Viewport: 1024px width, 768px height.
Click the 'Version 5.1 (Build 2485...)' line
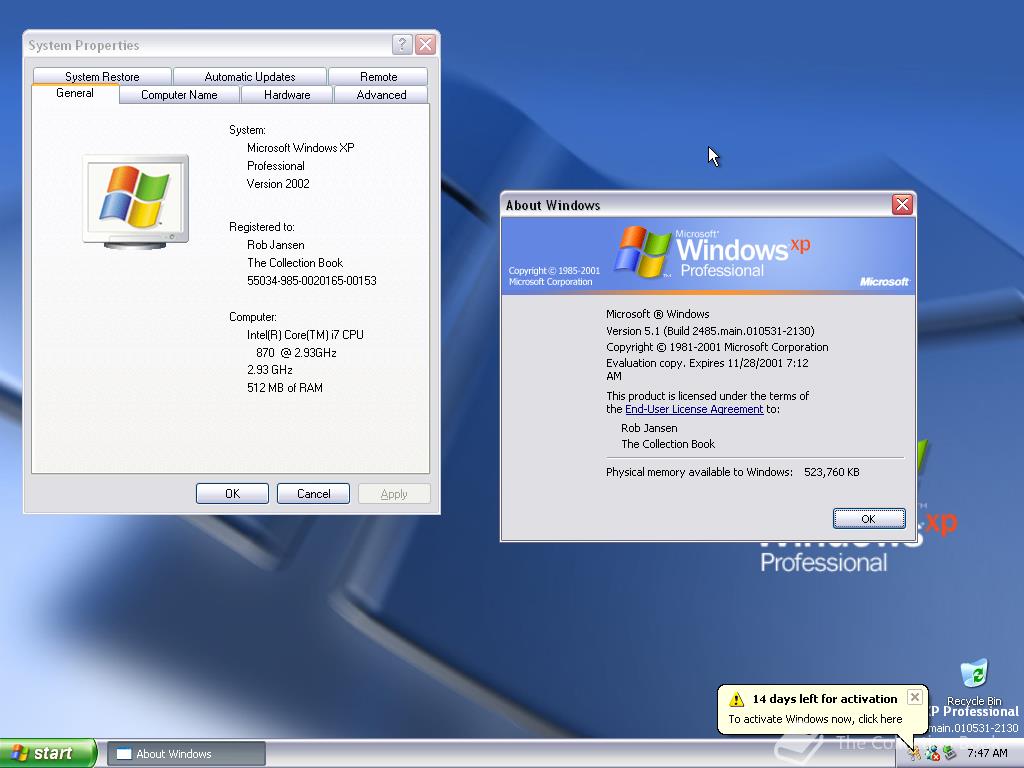tap(710, 331)
